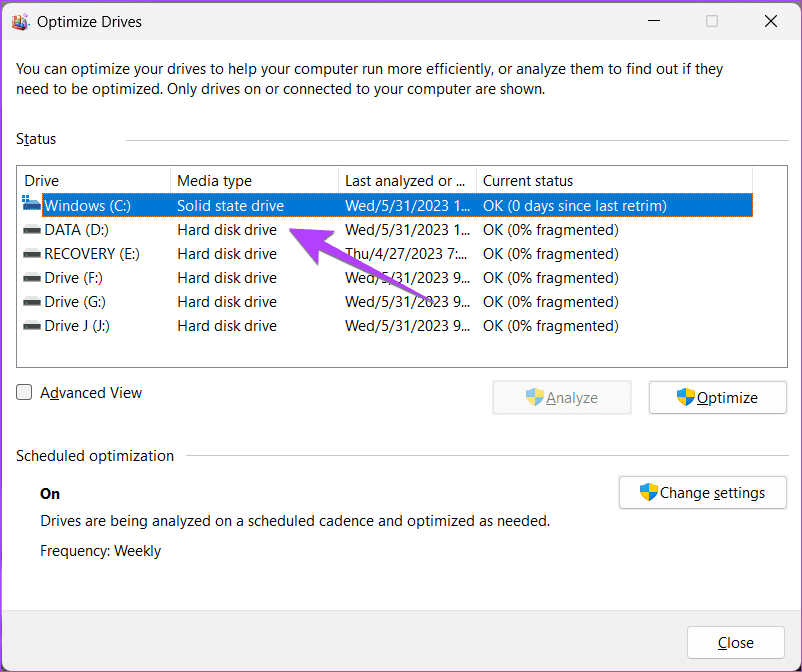Open Change settings for scheduled optimization
This screenshot has width=802, height=672.
(703, 492)
